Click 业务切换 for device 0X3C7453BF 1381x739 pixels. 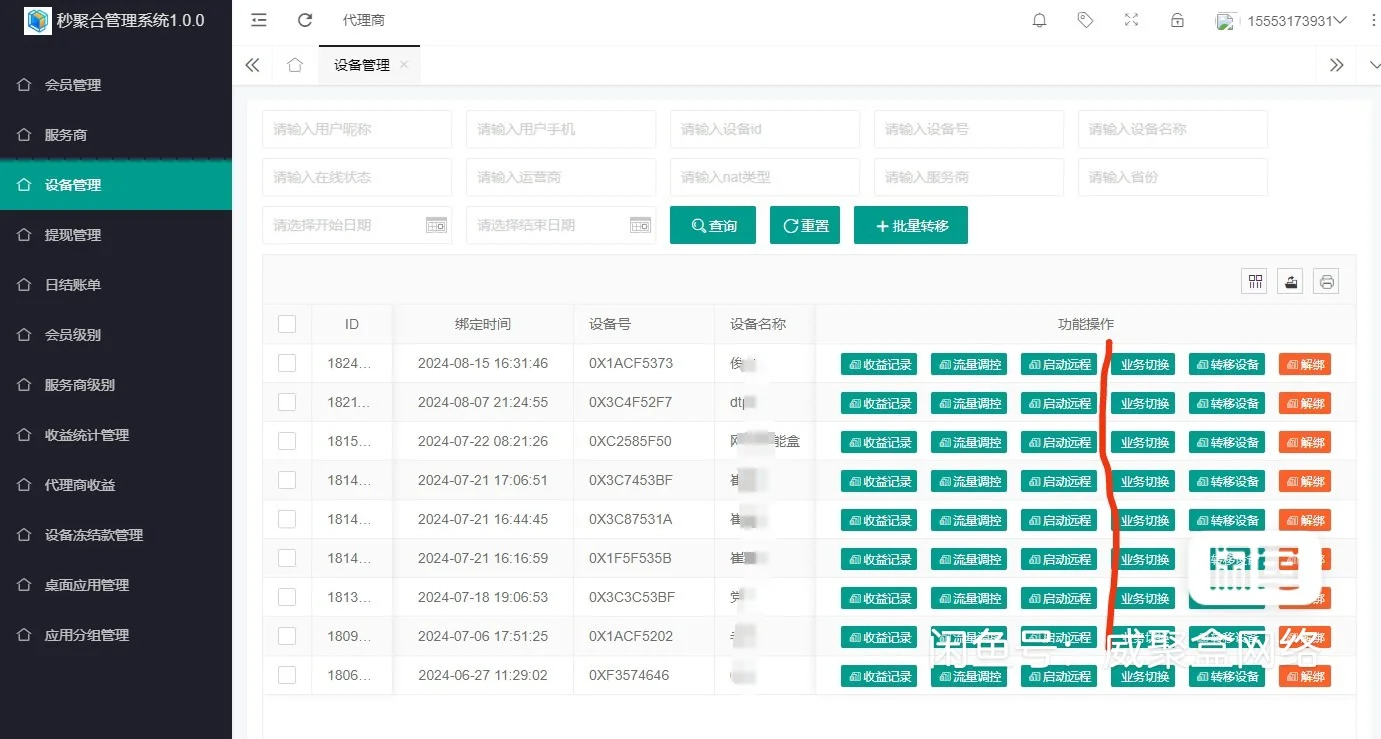[x=1143, y=481]
